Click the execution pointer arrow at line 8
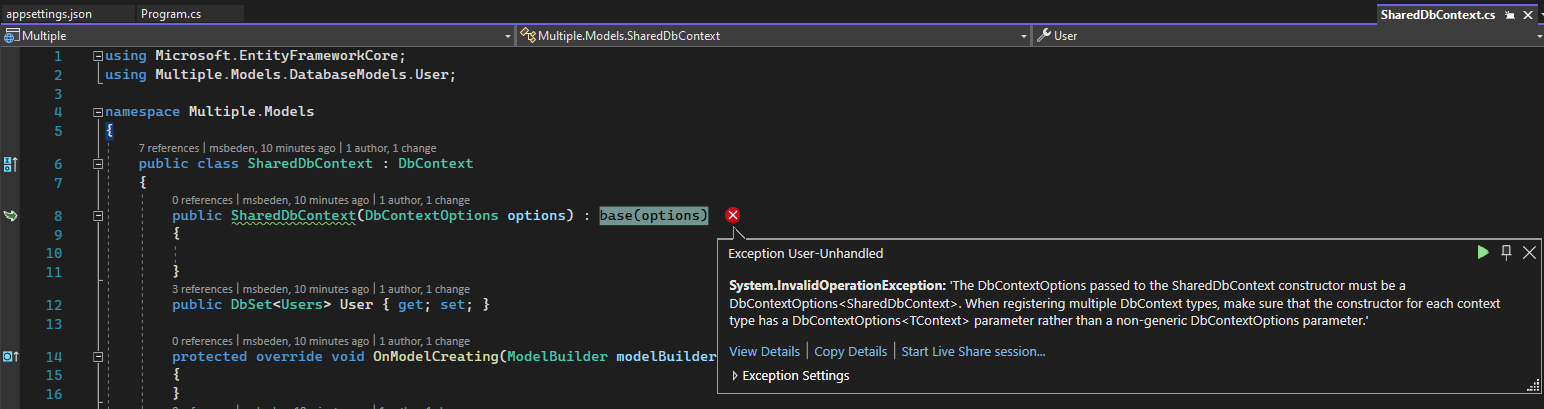Viewport: 1544px width, 409px height. [x=11, y=215]
